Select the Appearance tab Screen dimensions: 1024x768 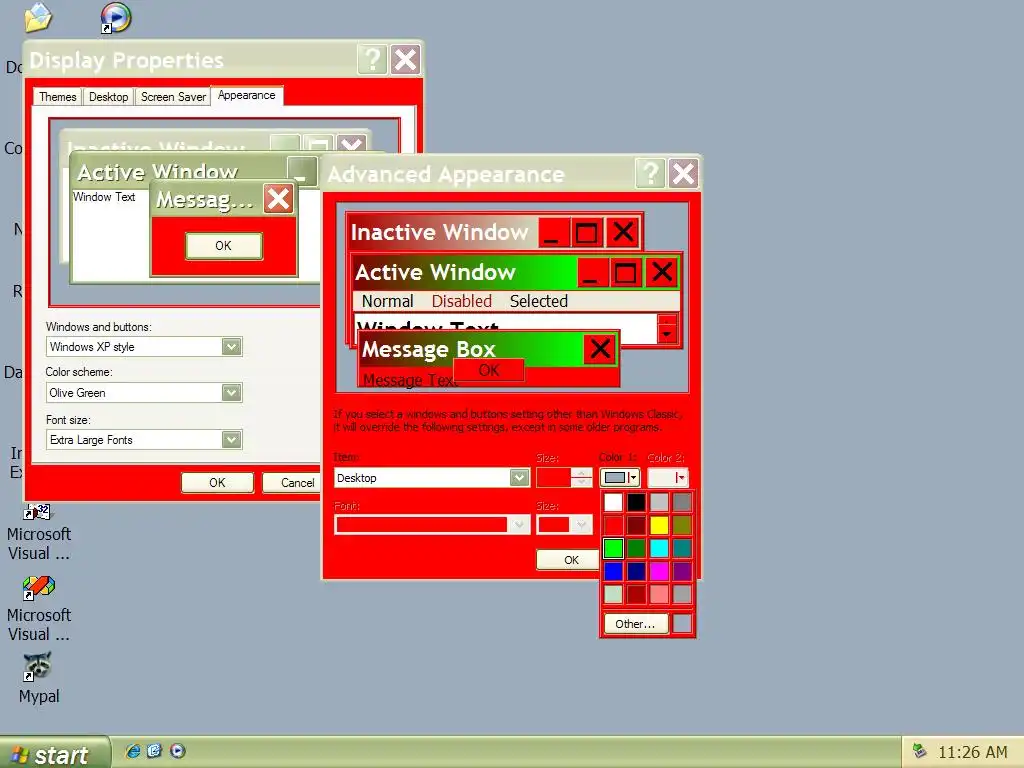247,95
